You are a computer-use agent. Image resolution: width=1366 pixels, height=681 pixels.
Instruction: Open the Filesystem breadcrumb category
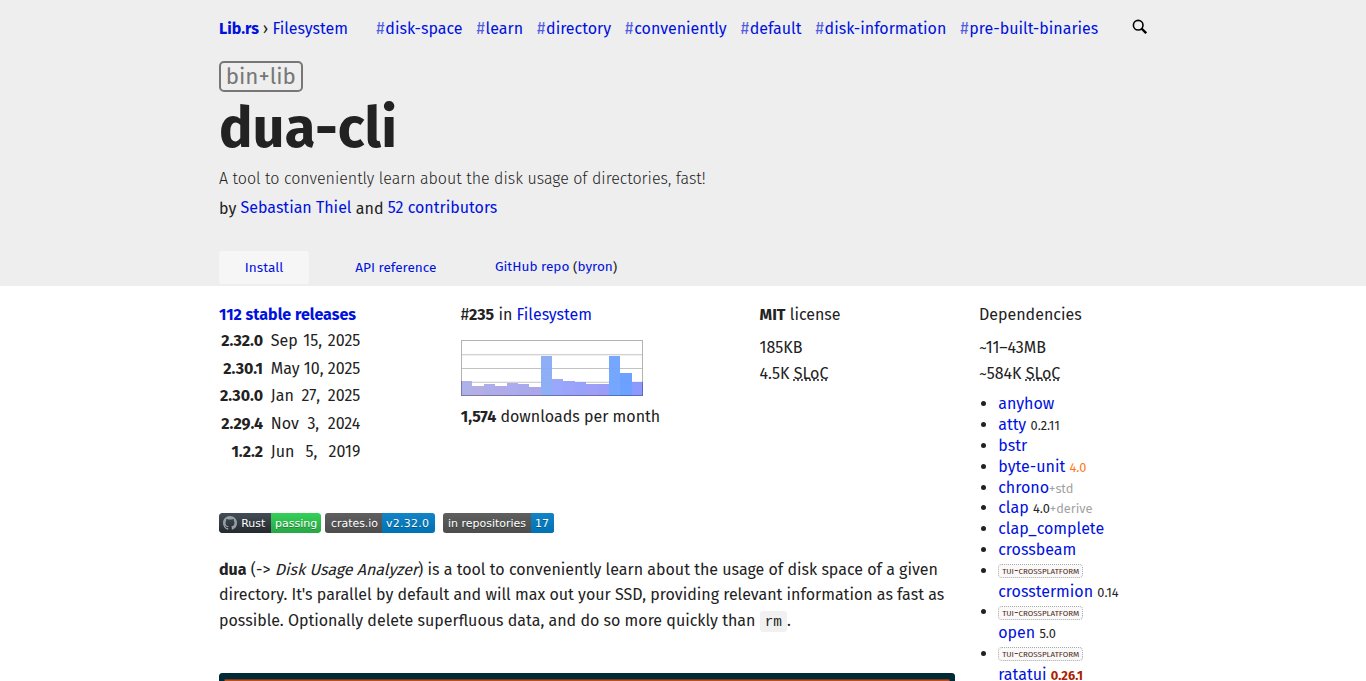(x=310, y=28)
